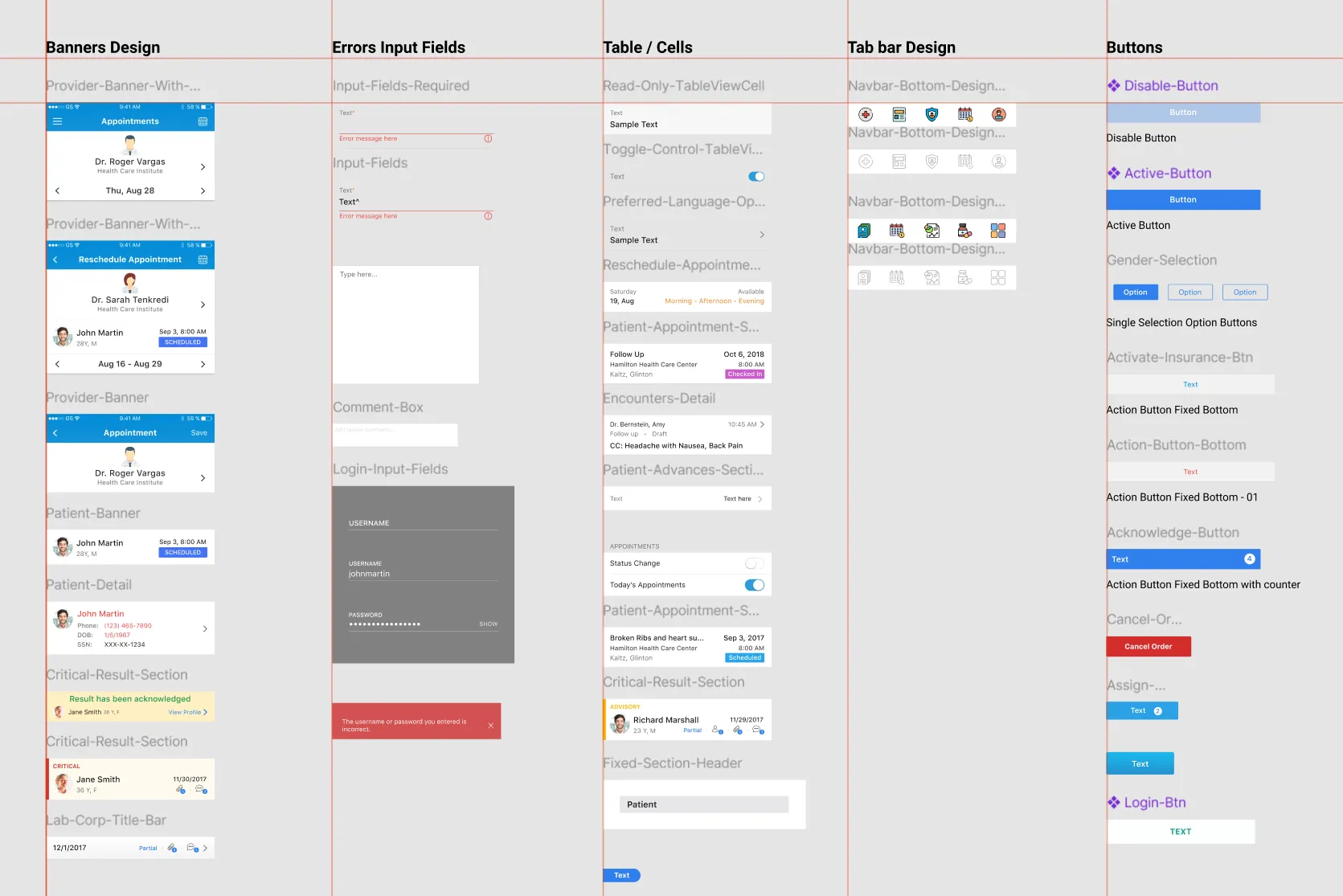This screenshot has width=1343, height=896.
Task: Click the grey outlined medicine bottle icon
Action: click(964, 277)
